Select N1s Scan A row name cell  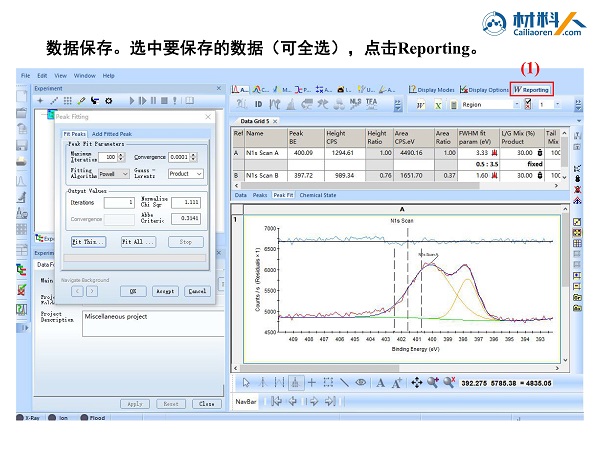[266, 153]
